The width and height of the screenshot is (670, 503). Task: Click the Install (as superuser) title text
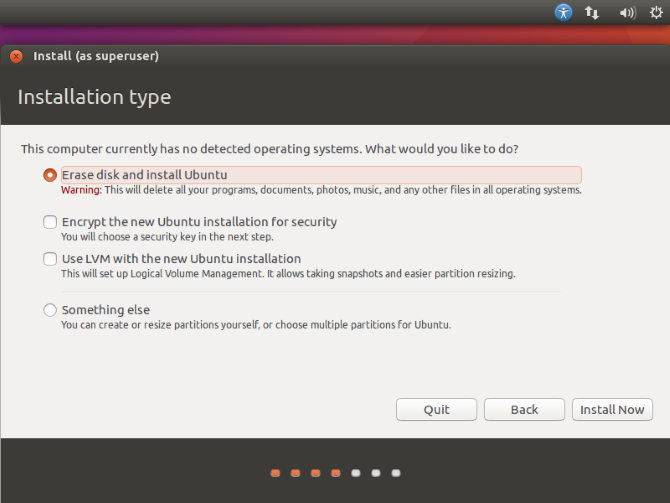point(96,56)
